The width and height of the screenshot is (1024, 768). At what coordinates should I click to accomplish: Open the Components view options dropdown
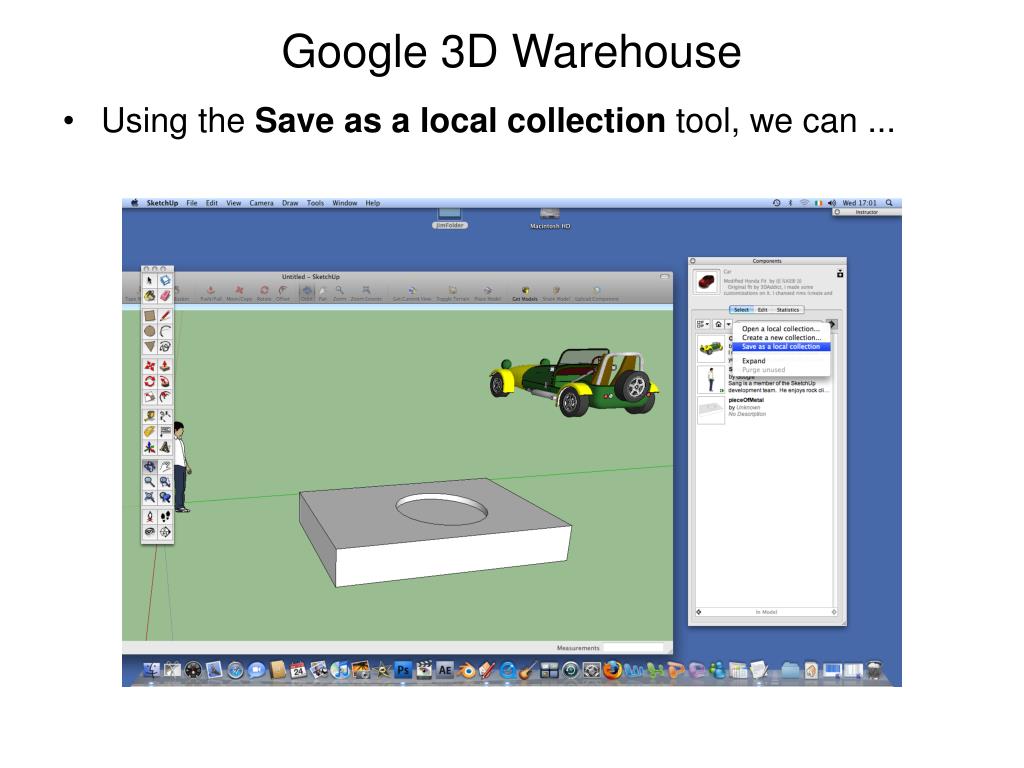[x=703, y=325]
